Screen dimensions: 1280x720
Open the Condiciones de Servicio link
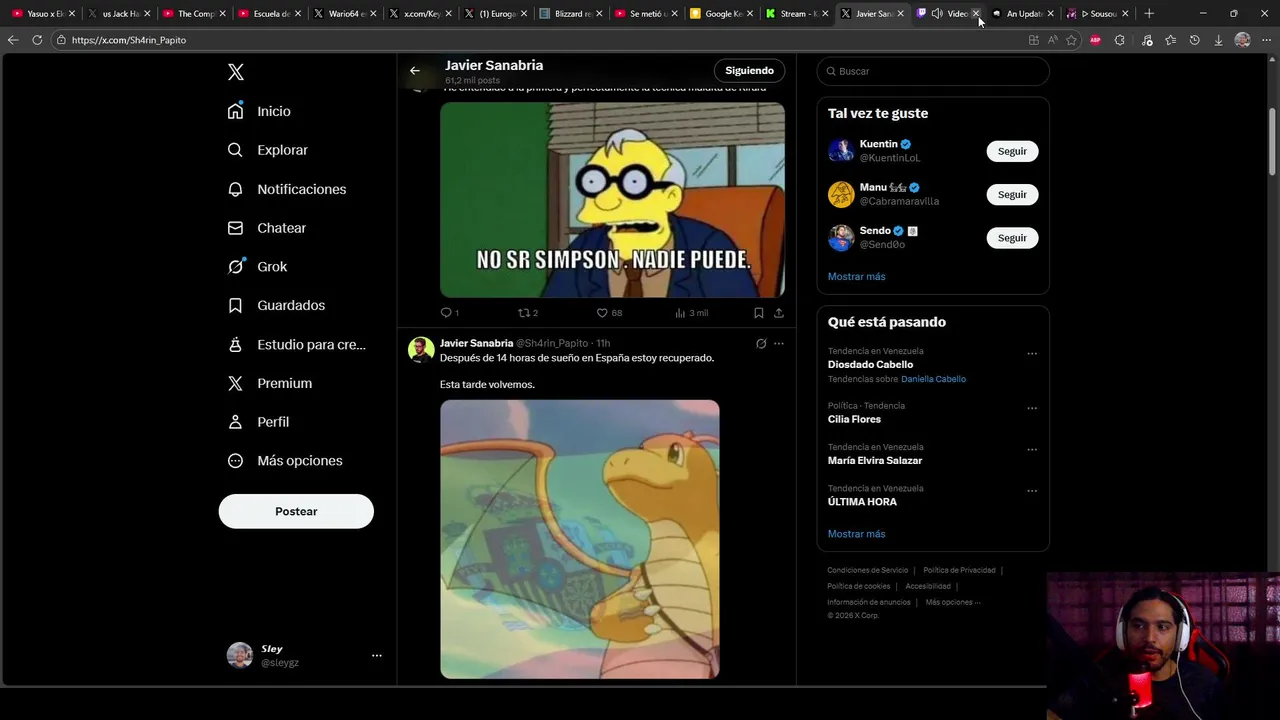click(x=868, y=570)
